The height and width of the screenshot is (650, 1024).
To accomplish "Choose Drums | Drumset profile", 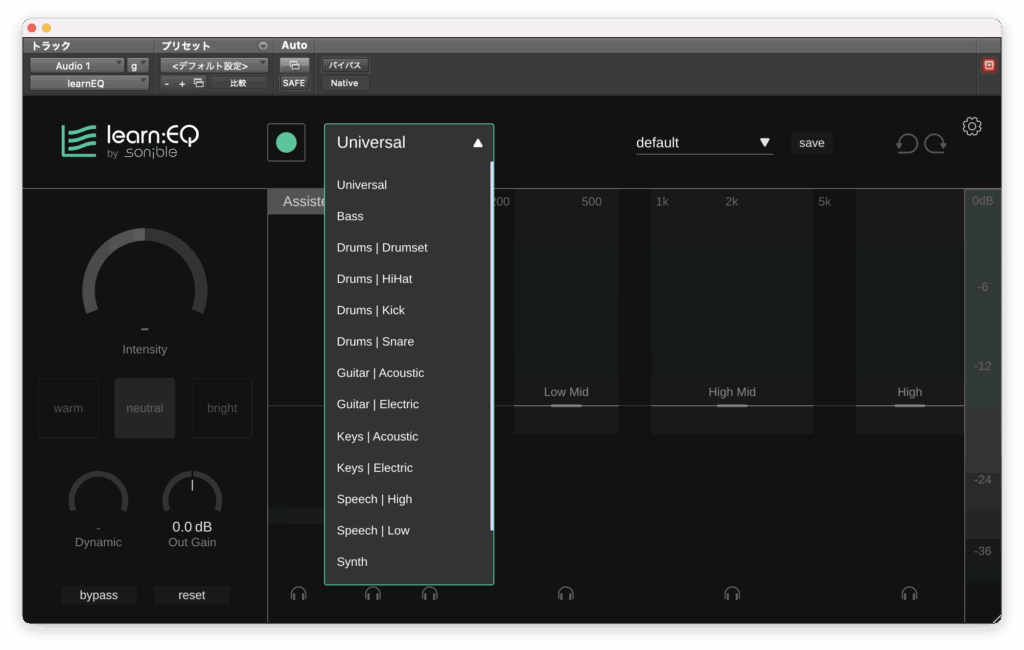I will 408,248.
